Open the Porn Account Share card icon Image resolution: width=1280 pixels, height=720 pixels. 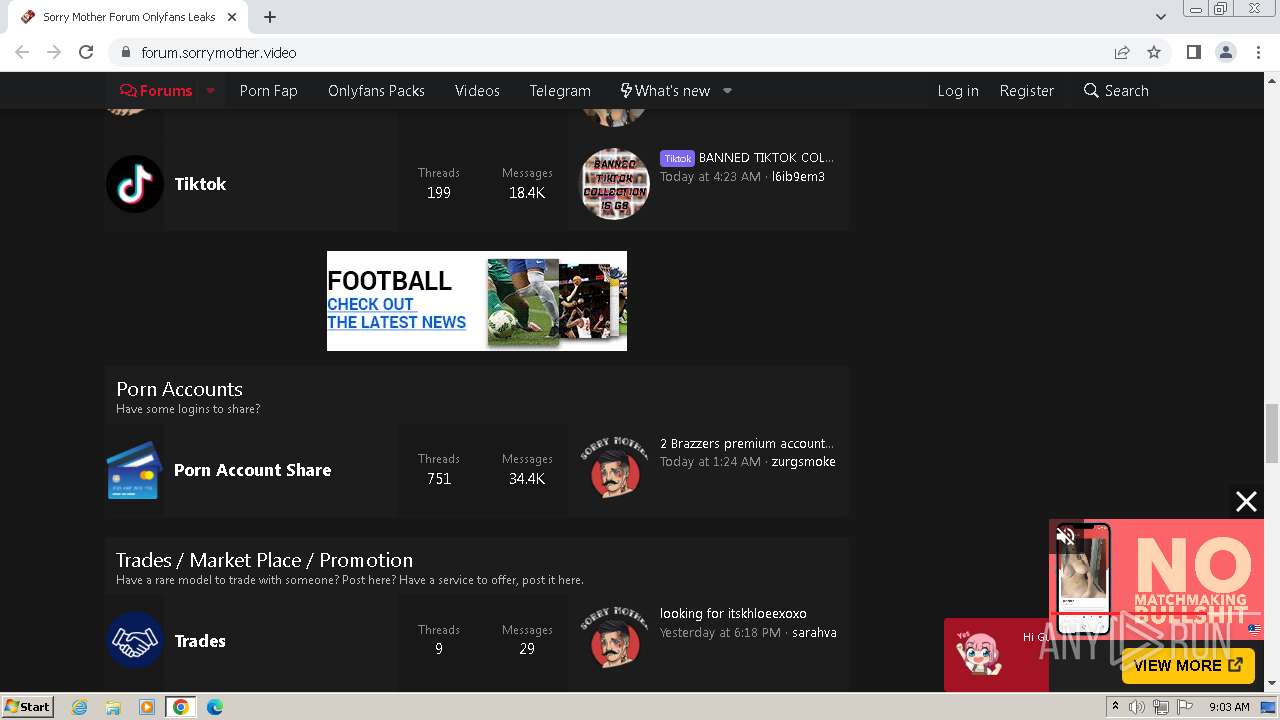click(x=135, y=470)
